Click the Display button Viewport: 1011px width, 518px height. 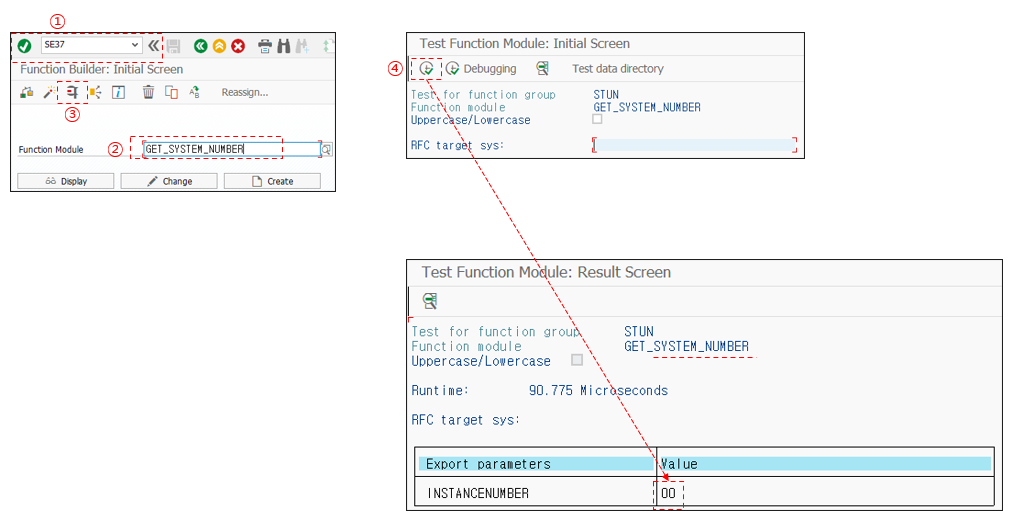click(x=66, y=181)
